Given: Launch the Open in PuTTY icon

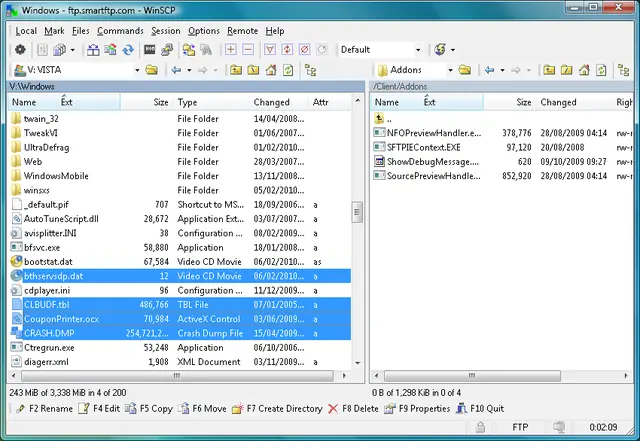Looking at the screenshot, I should coord(167,50).
